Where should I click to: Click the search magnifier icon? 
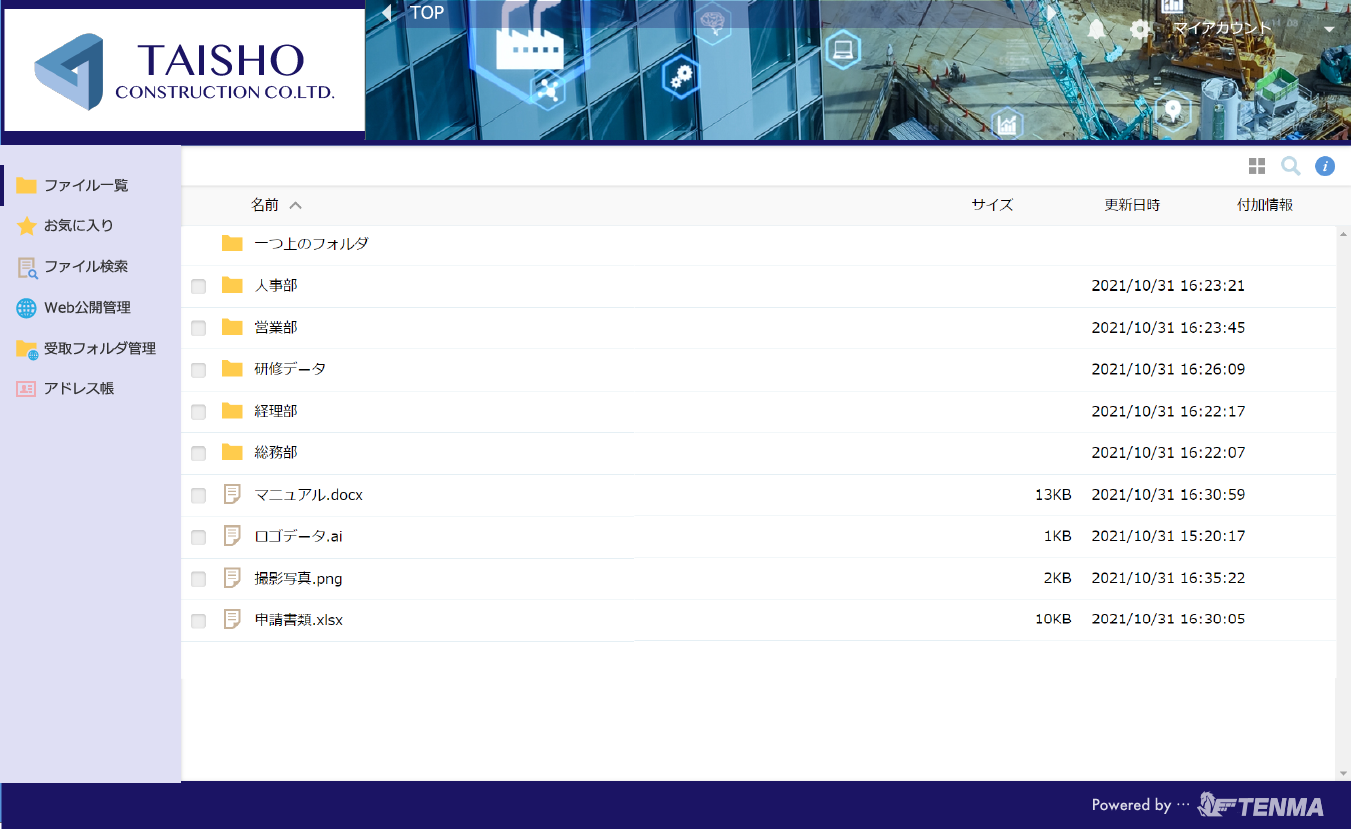tap(1291, 166)
